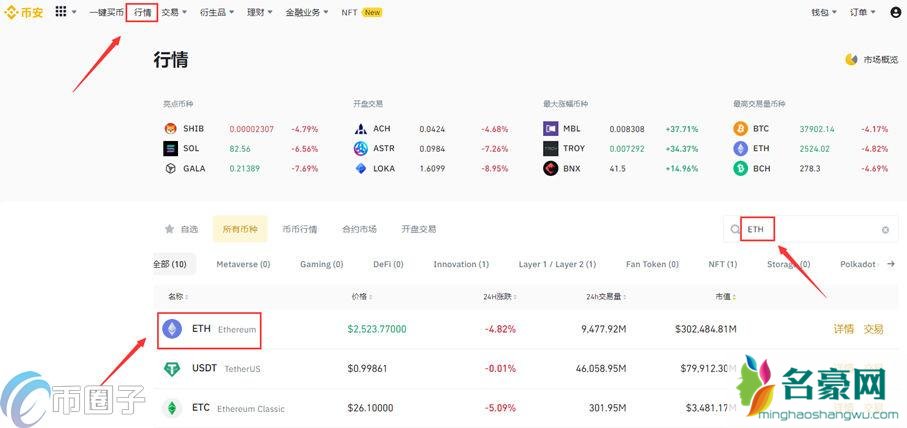Screen dimensions: 907x428
Task: Expand the 钱包 wallet dropdown
Action: pos(824,12)
